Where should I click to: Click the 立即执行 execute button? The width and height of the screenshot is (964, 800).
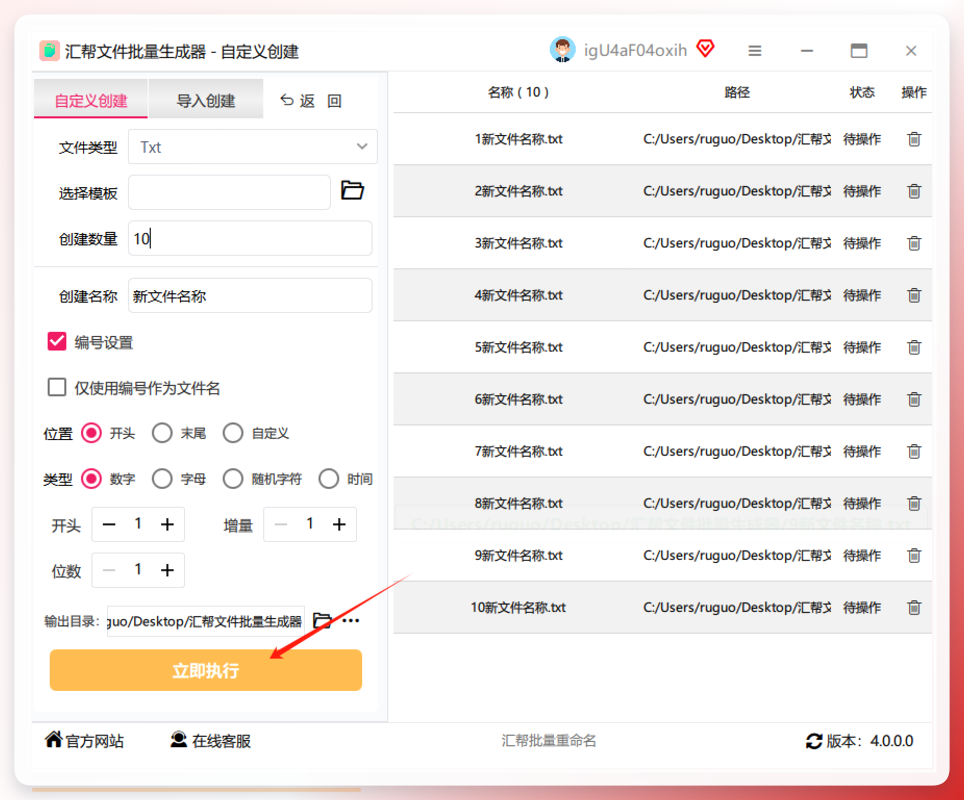(x=206, y=670)
